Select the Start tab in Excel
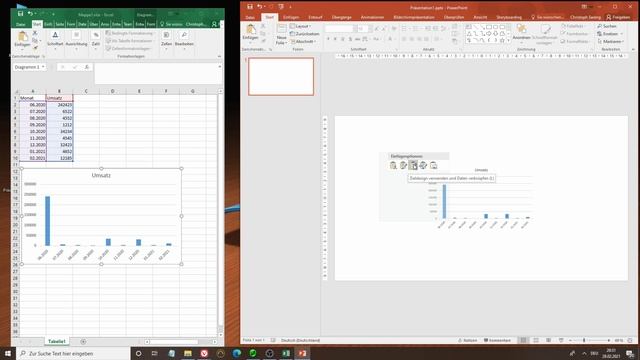640x360 pixels. tap(37, 24)
